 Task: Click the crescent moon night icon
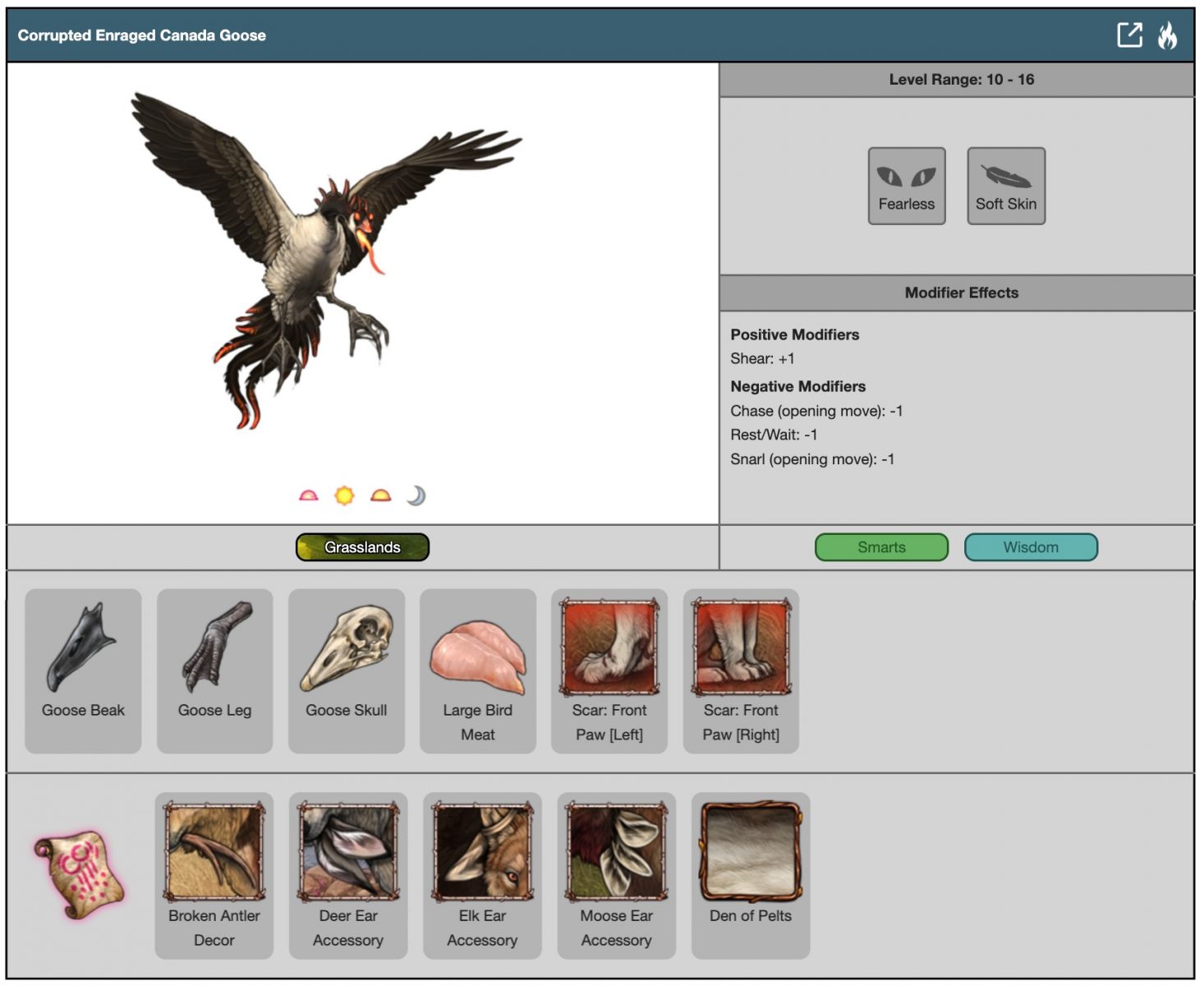pyautogui.click(x=416, y=495)
